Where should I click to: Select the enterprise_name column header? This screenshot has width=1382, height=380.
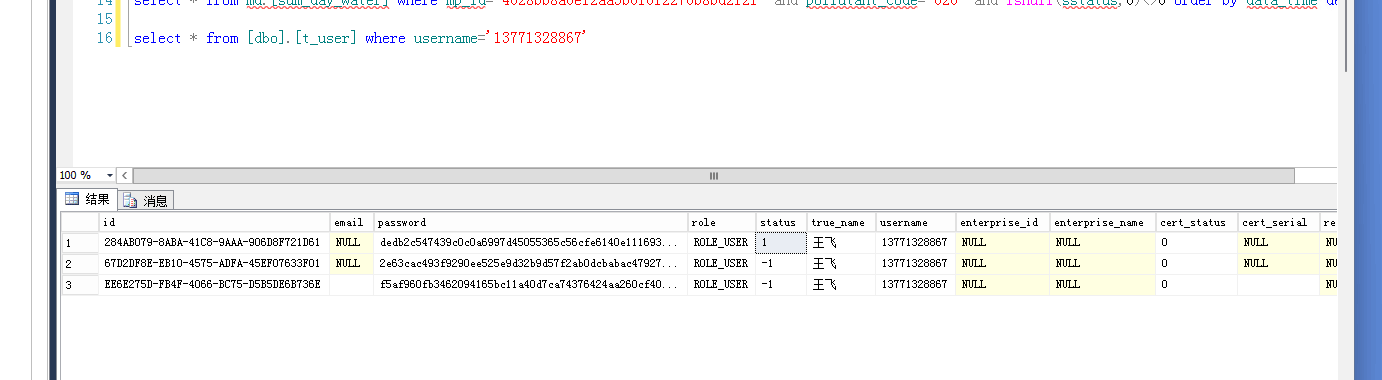(1103, 222)
